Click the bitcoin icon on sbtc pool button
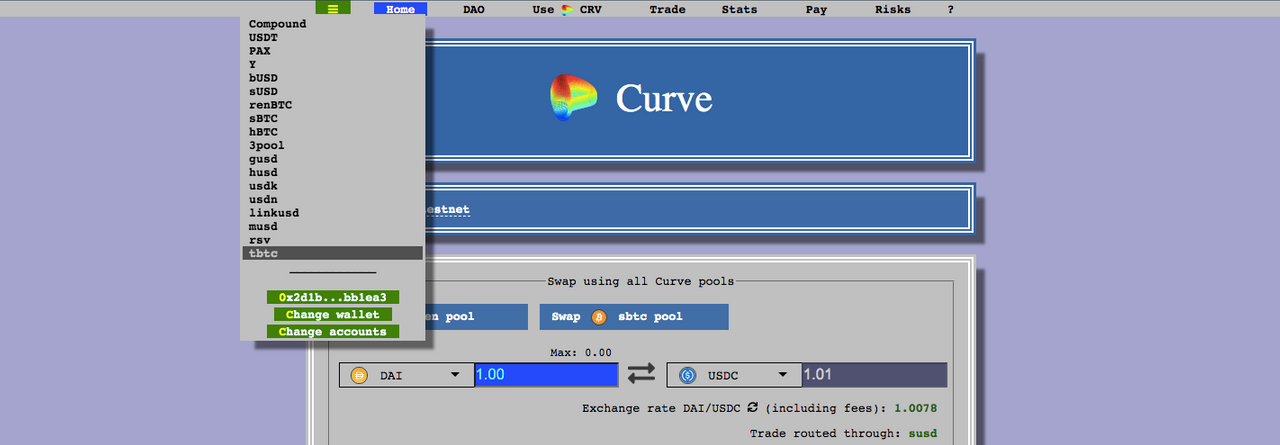This screenshot has height=445, width=1280. click(x=599, y=317)
